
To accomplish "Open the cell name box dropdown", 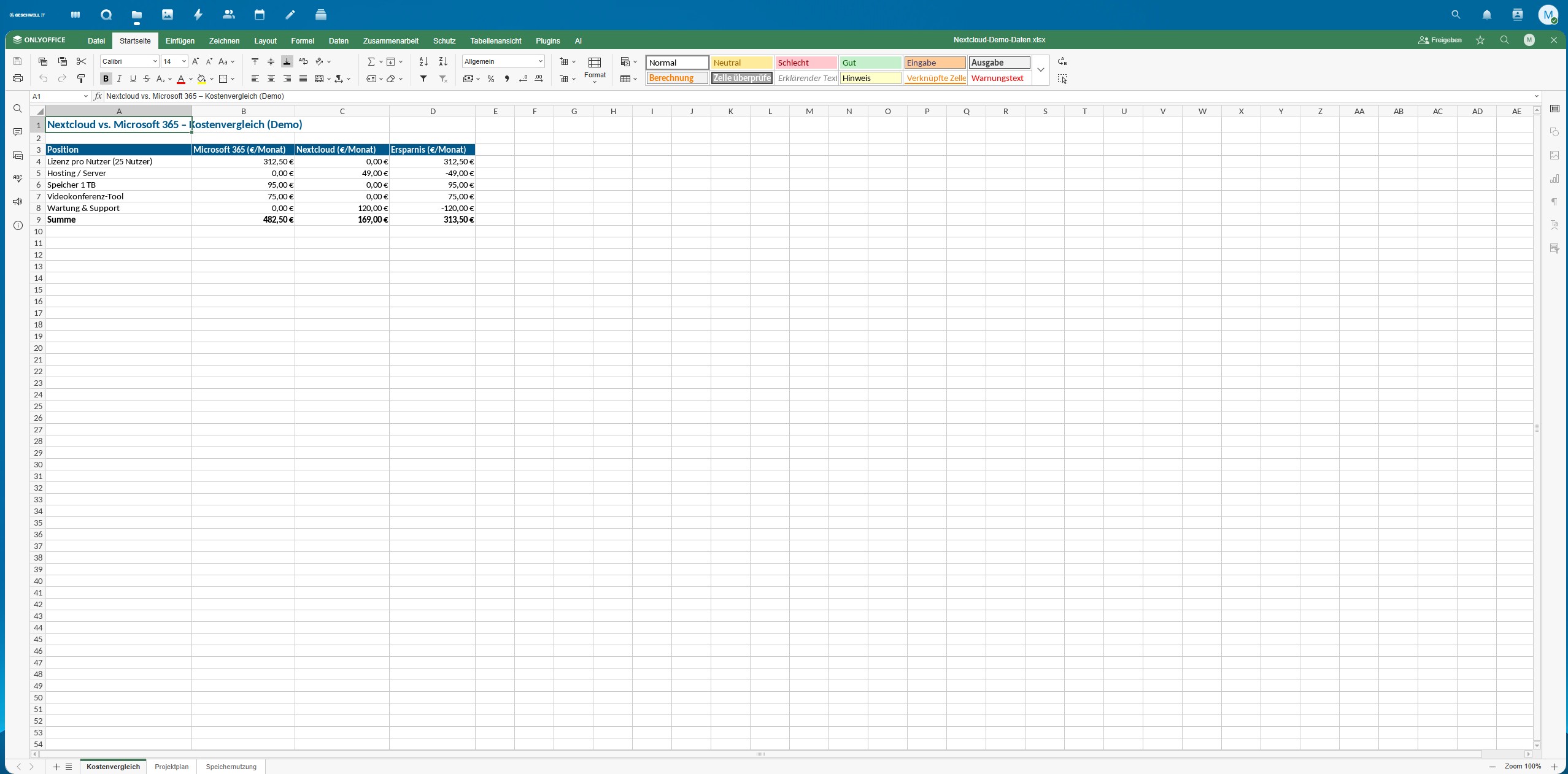I will pyautogui.click(x=86, y=96).
